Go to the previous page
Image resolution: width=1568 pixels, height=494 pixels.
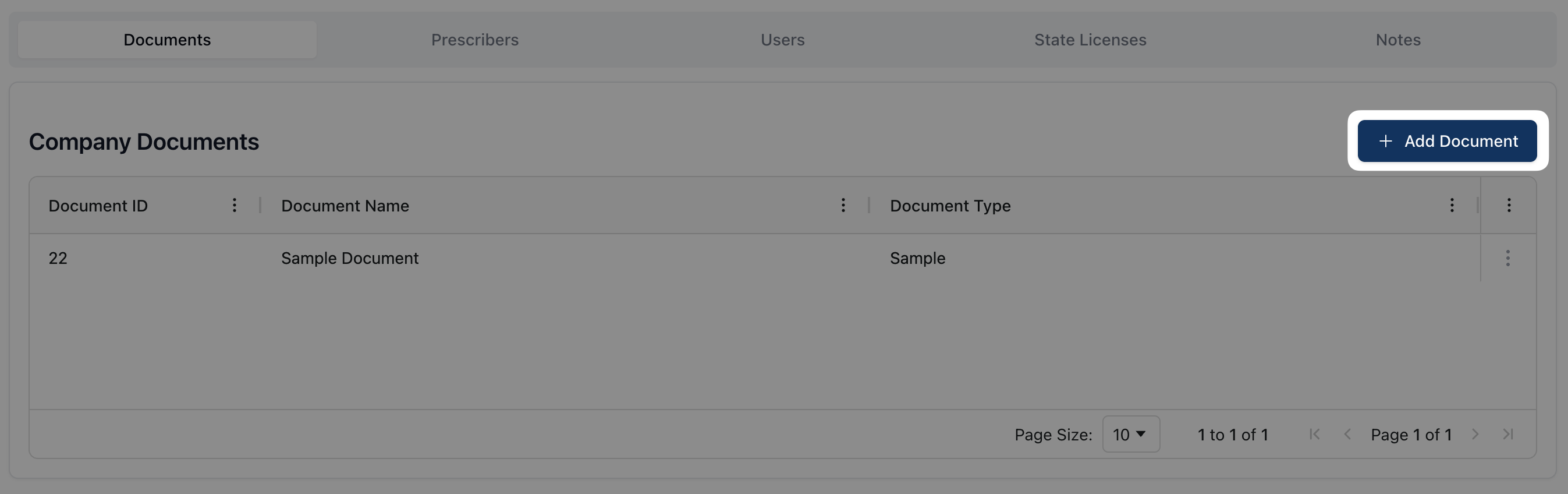tap(1347, 435)
